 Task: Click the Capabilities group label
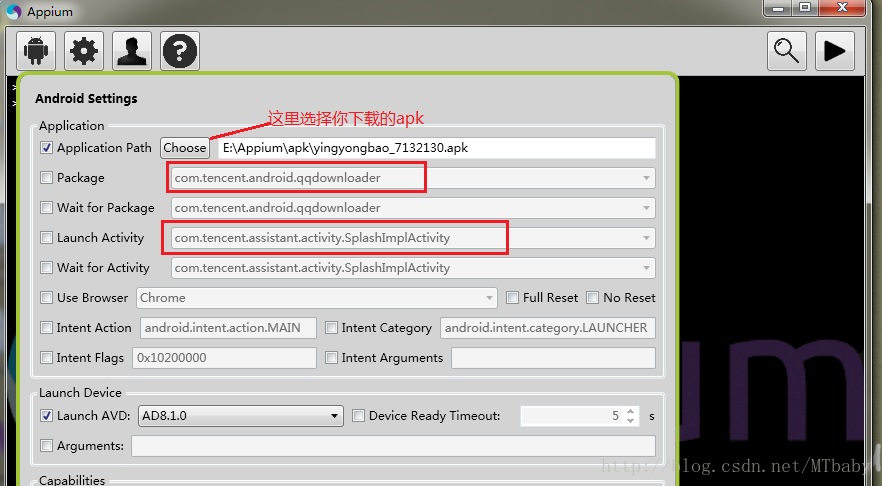(x=72, y=480)
